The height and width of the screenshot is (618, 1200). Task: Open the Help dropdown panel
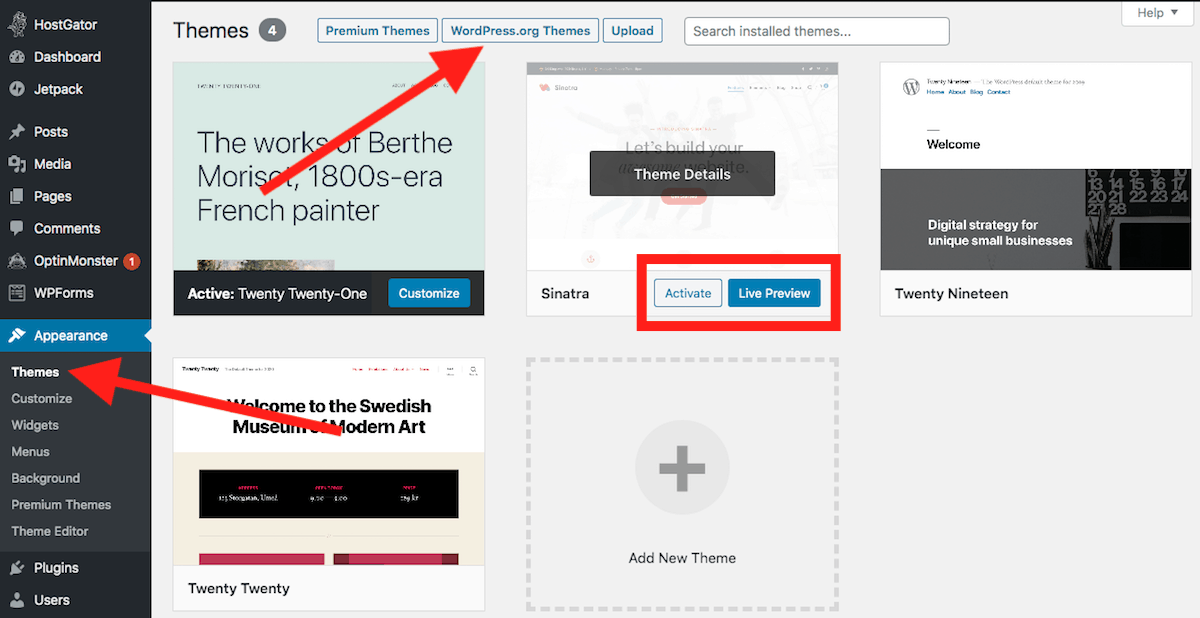tap(1157, 13)
